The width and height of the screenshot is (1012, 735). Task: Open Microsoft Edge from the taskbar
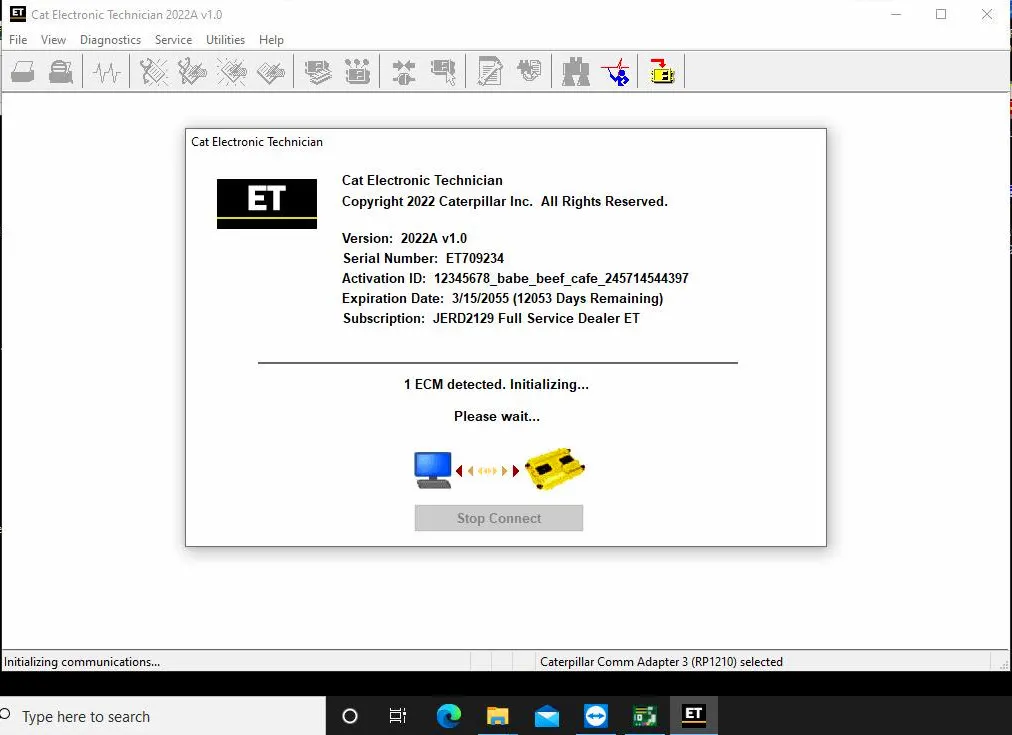point(449,716)
